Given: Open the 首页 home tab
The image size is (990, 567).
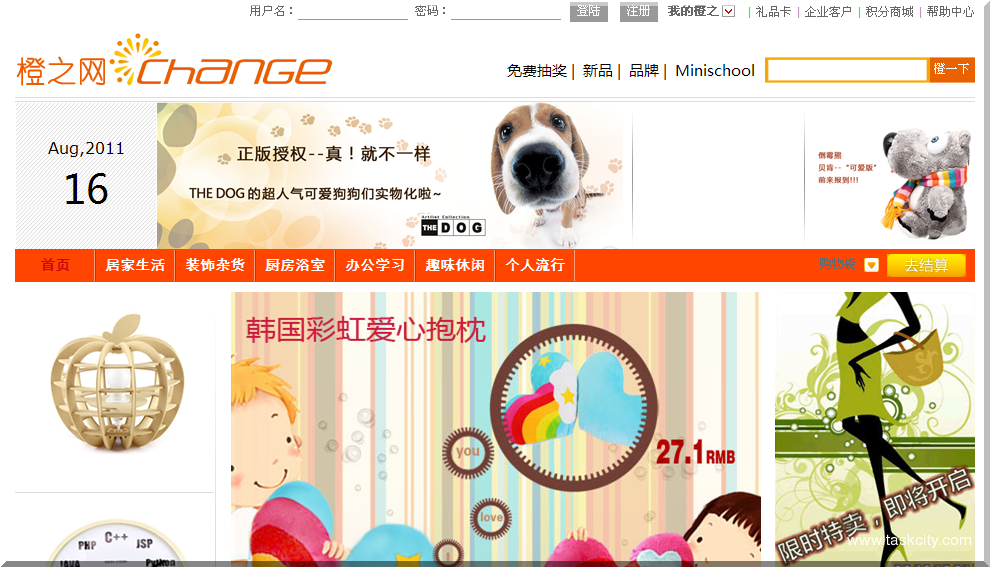Looking at the screenshot, I should click(55, 265).
